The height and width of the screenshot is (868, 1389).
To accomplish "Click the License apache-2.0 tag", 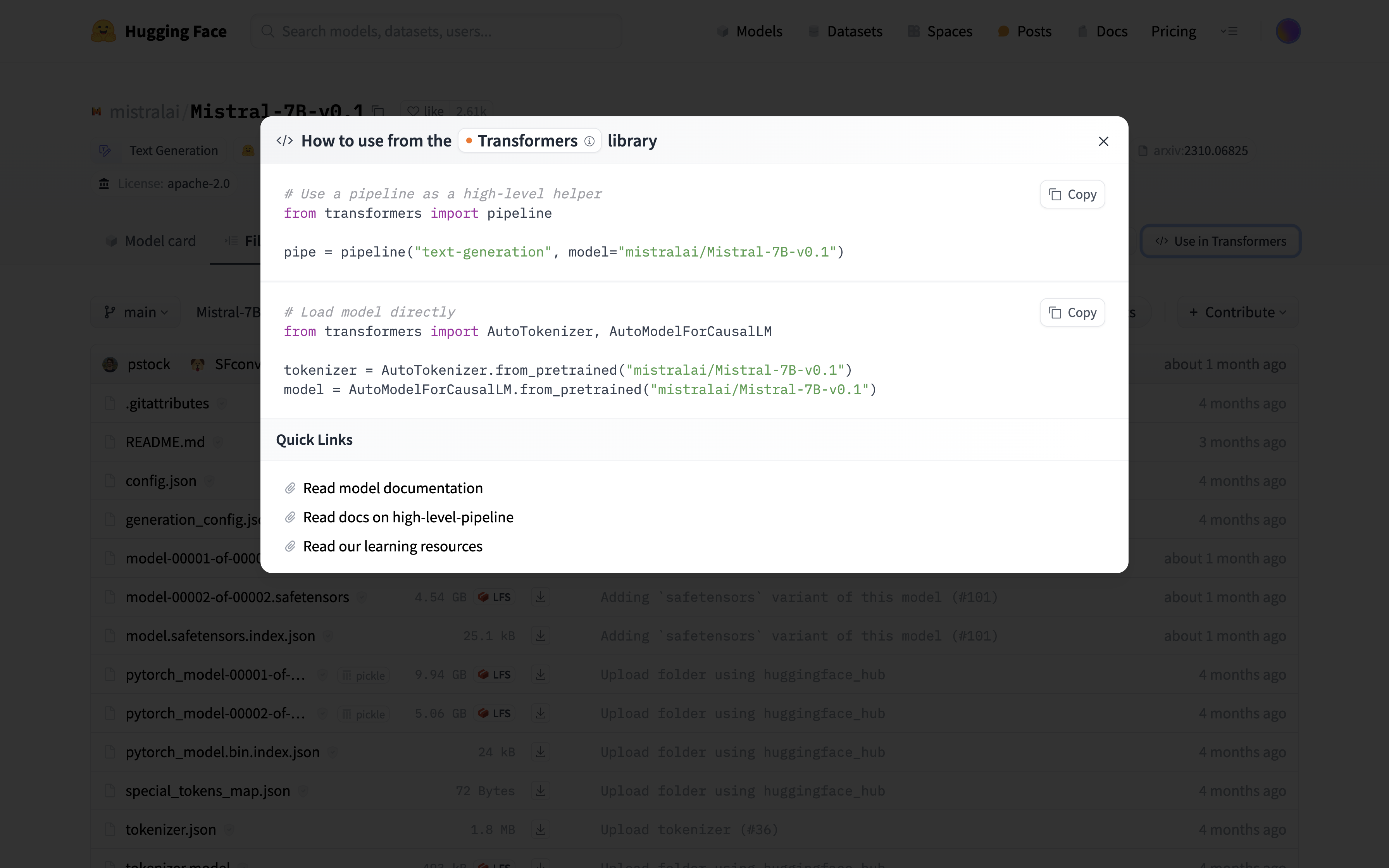I will pos(164,183).
